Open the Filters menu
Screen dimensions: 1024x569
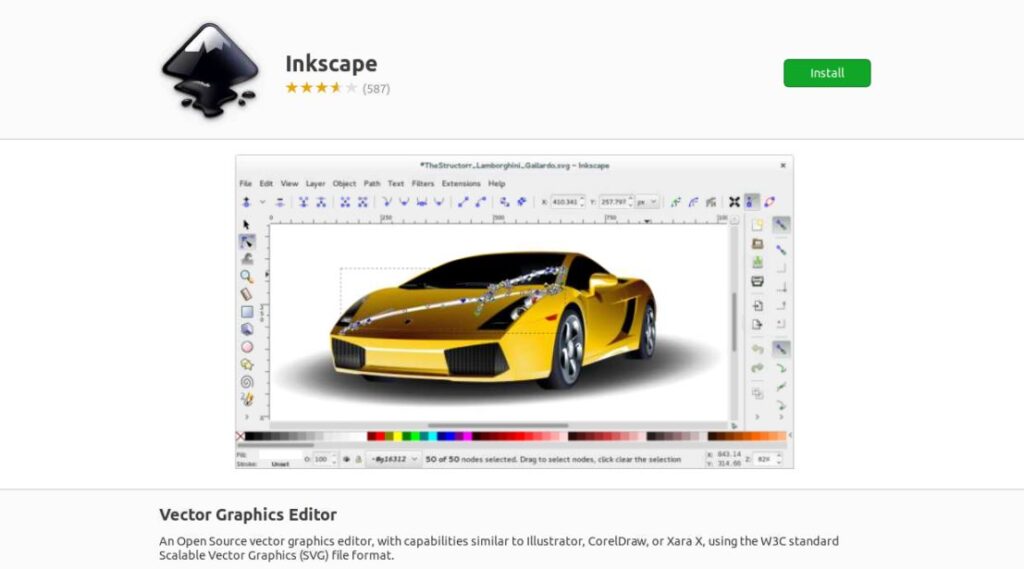pos(423,184)
